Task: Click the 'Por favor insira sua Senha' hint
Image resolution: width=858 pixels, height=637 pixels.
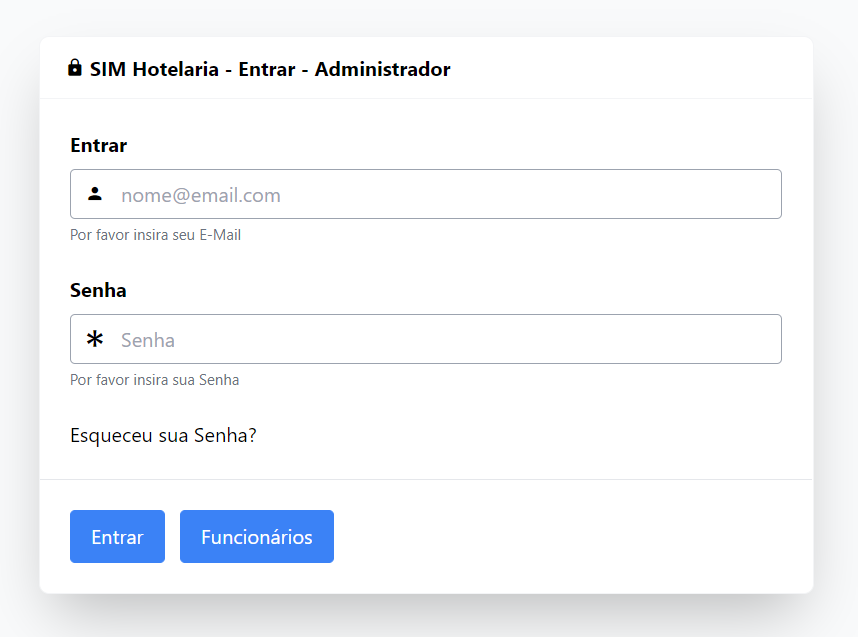Action: pos(154,380)
